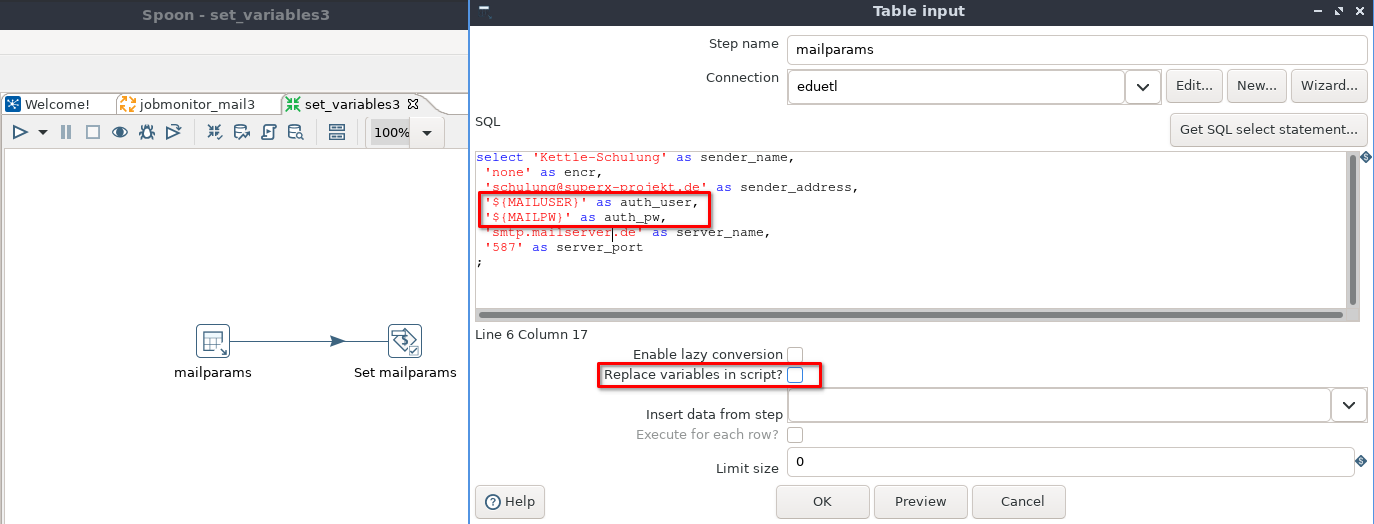This screenshot has height=524, width=1374.
Task: Select the Set mailparams step icon
Action: (x=404, y=341)
